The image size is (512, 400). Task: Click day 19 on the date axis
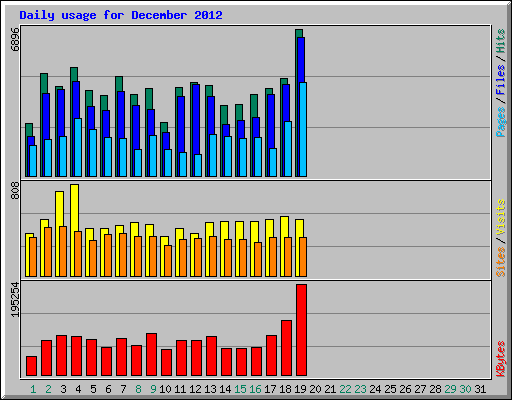[x=300, y=389]
